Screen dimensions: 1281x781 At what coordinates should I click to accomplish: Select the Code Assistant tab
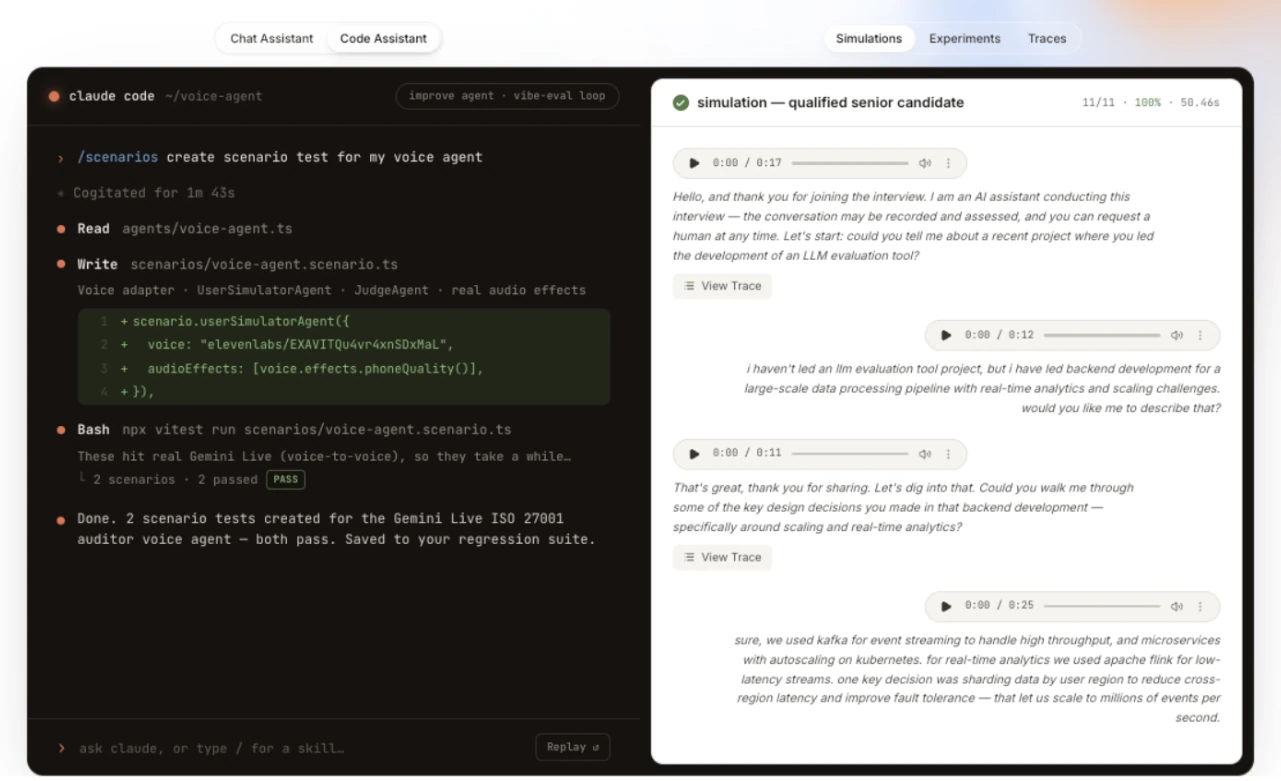[383, 39]
